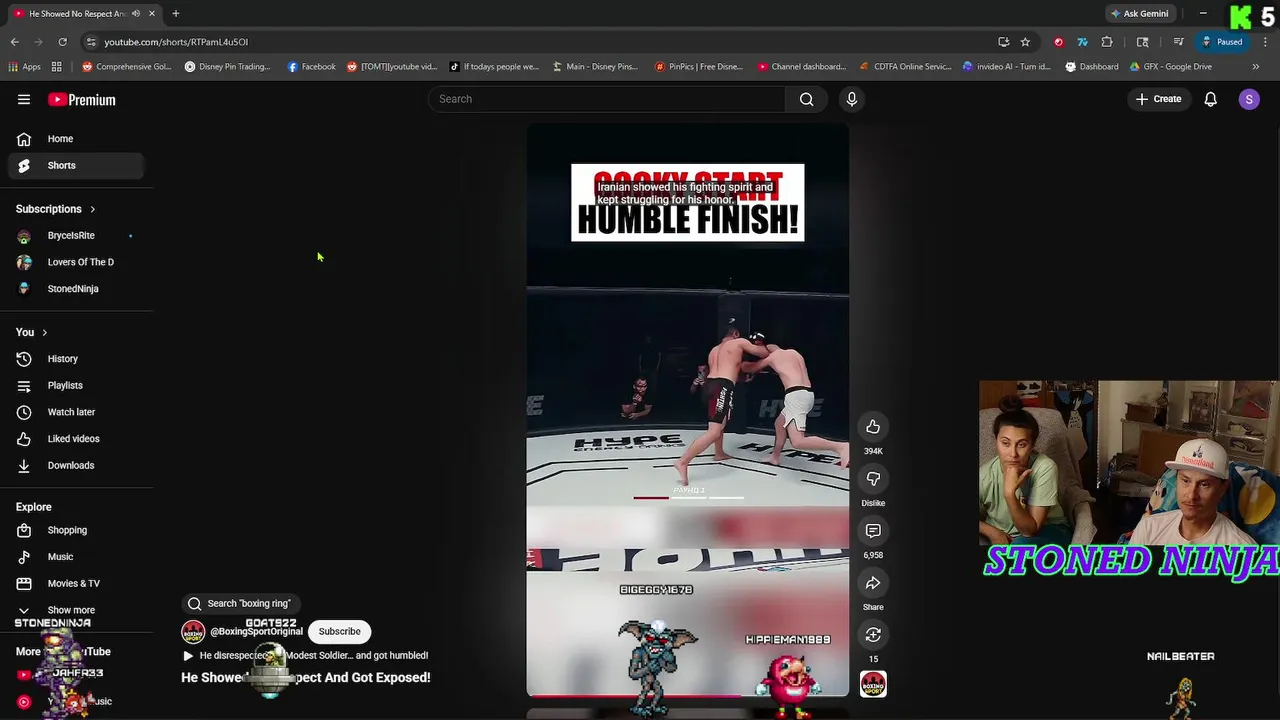Bookmark this page with star icon
Image resolution: width=1280 pixels, height=720 pixels.
tap(1025, 42)
